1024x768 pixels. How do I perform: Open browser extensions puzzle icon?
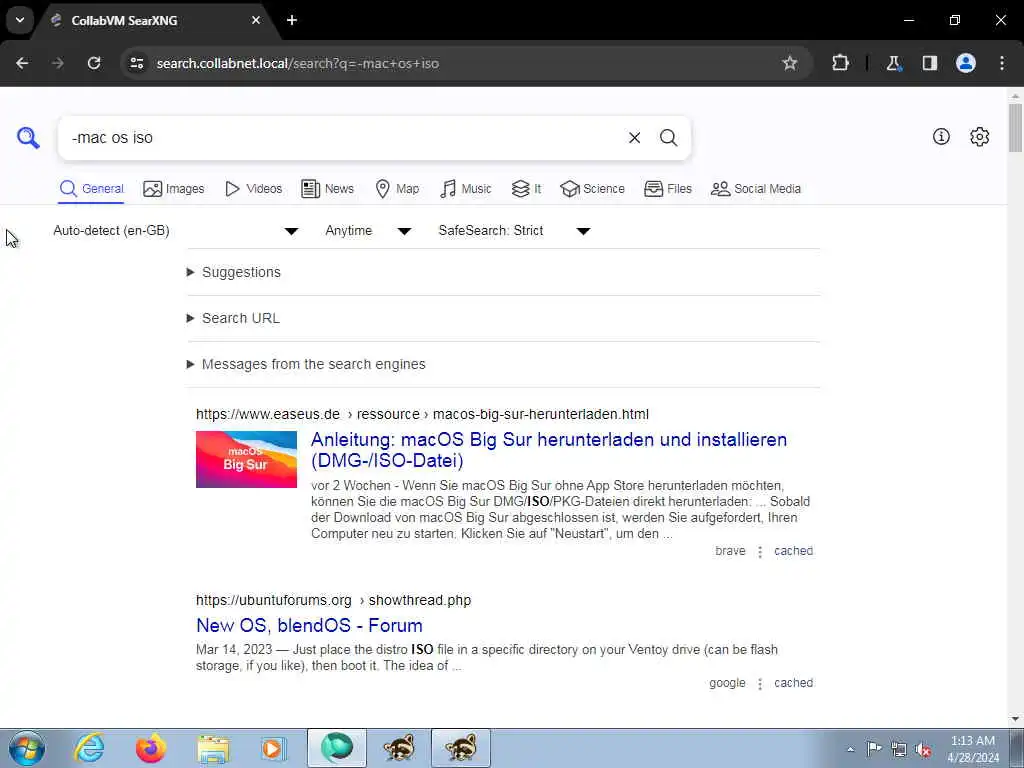840,63
